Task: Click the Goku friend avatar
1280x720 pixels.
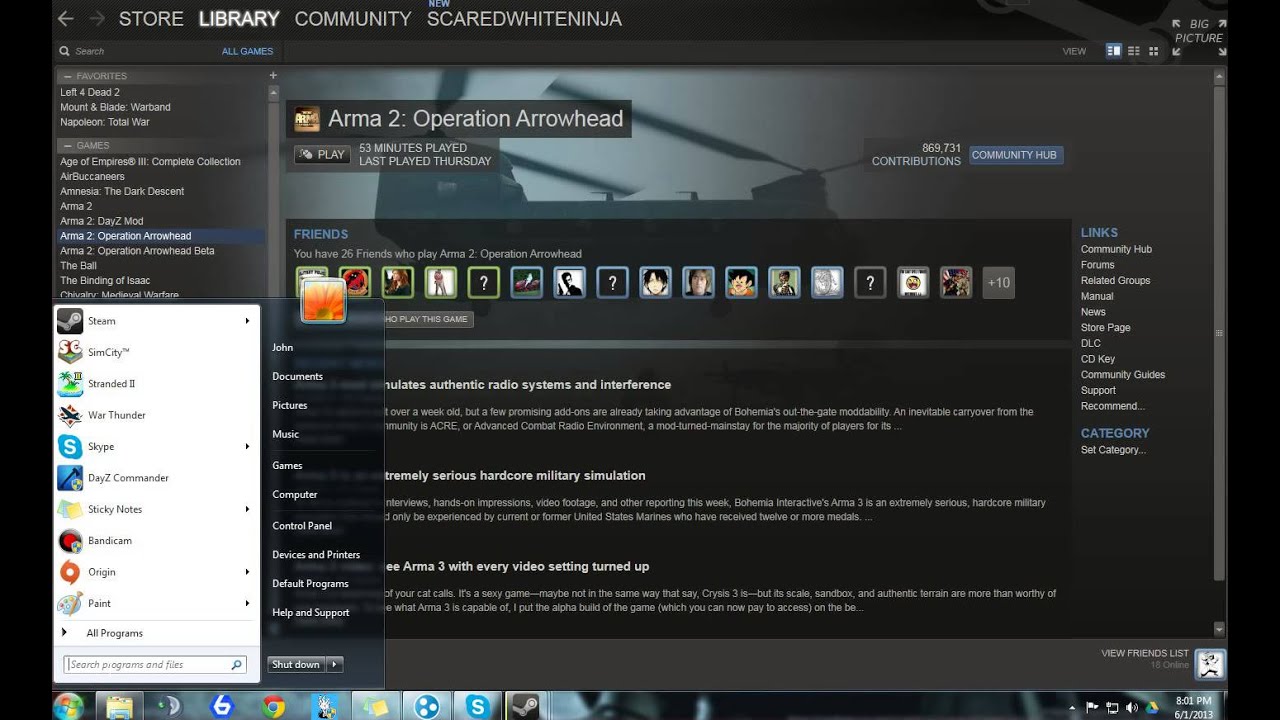Action: [741, 282]
